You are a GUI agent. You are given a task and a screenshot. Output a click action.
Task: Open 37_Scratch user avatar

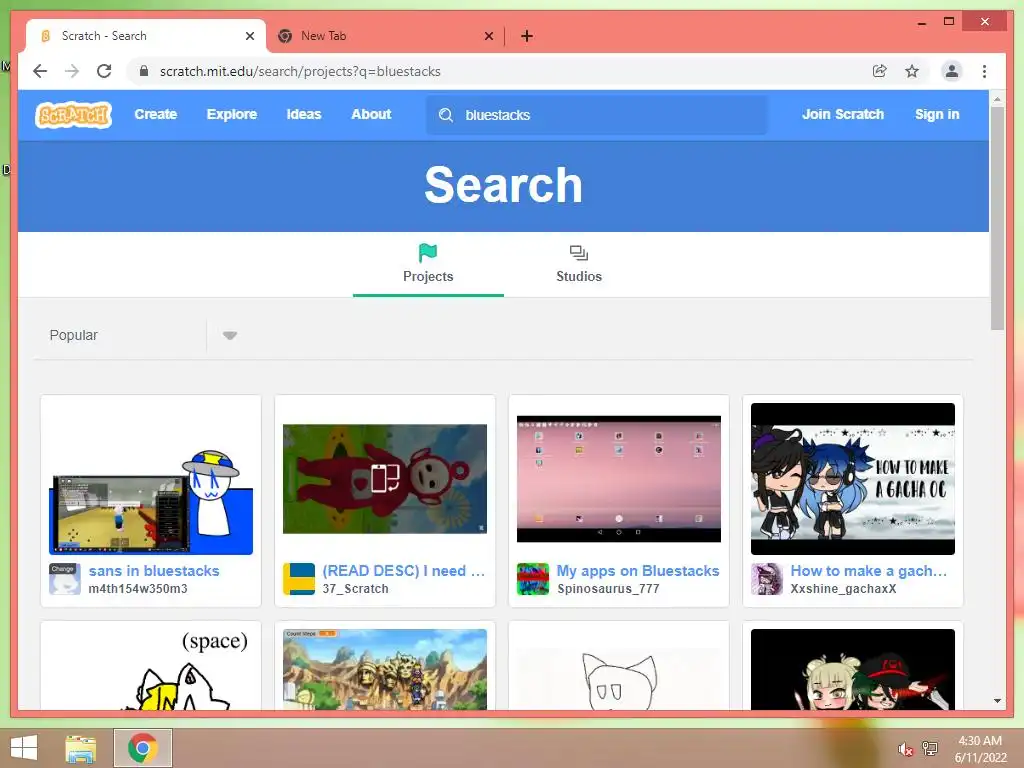coord(298,579)
